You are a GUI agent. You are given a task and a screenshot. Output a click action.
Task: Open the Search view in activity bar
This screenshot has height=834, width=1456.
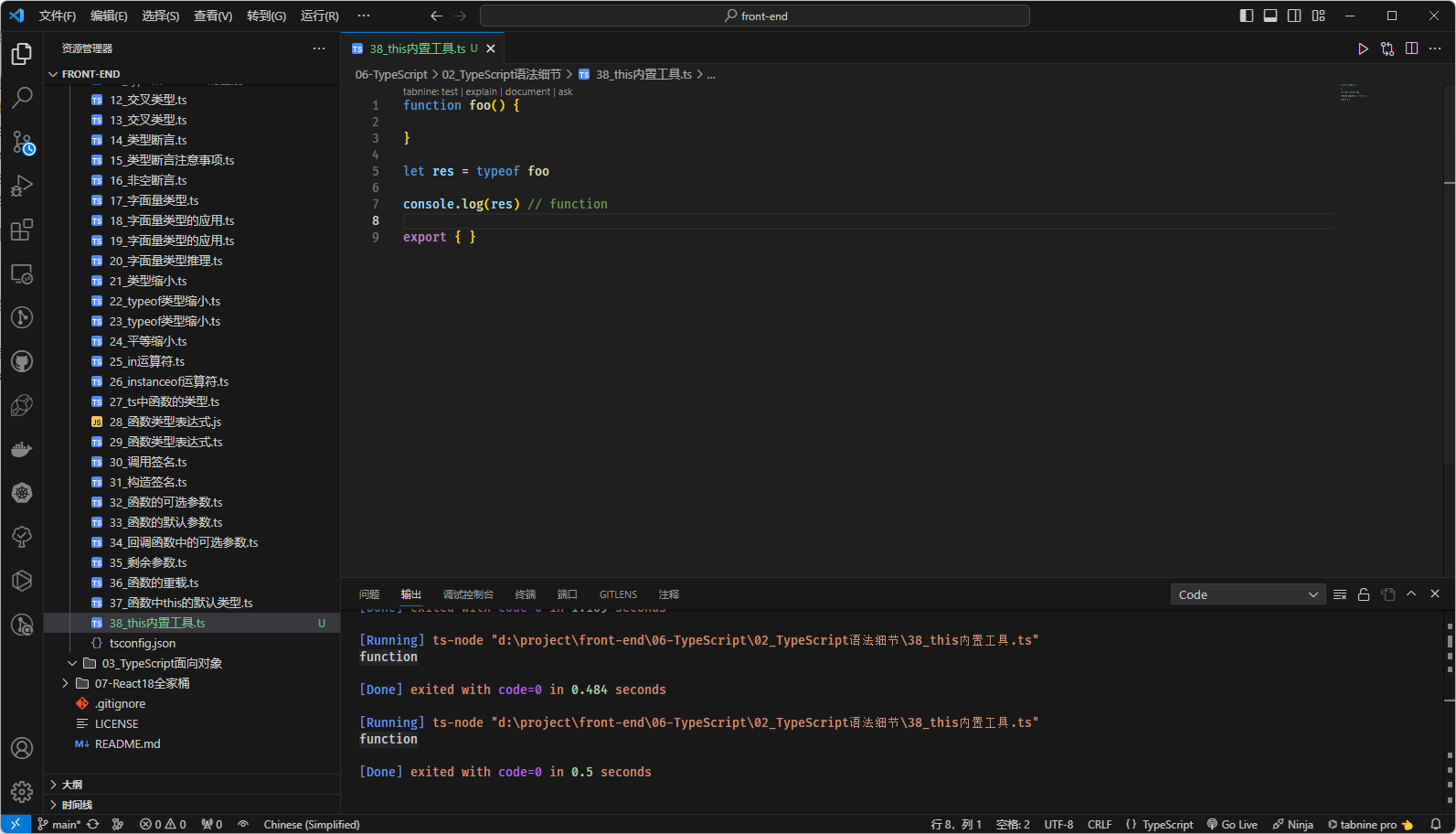22,97
